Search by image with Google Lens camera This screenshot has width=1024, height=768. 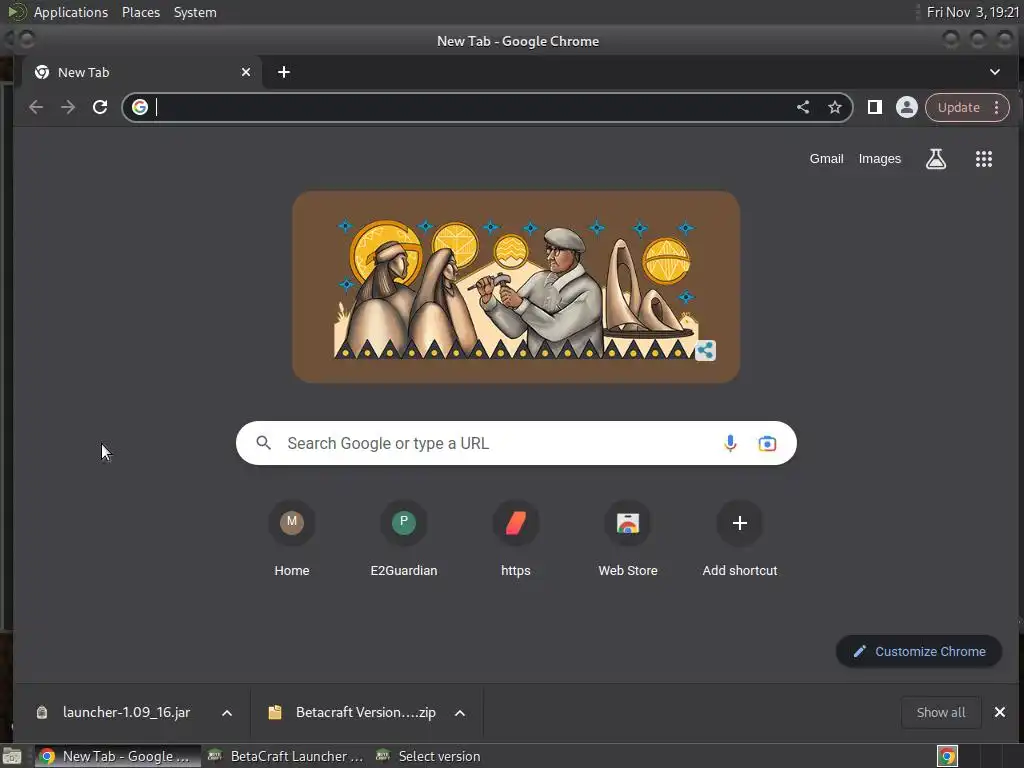(x=767, y=443)
